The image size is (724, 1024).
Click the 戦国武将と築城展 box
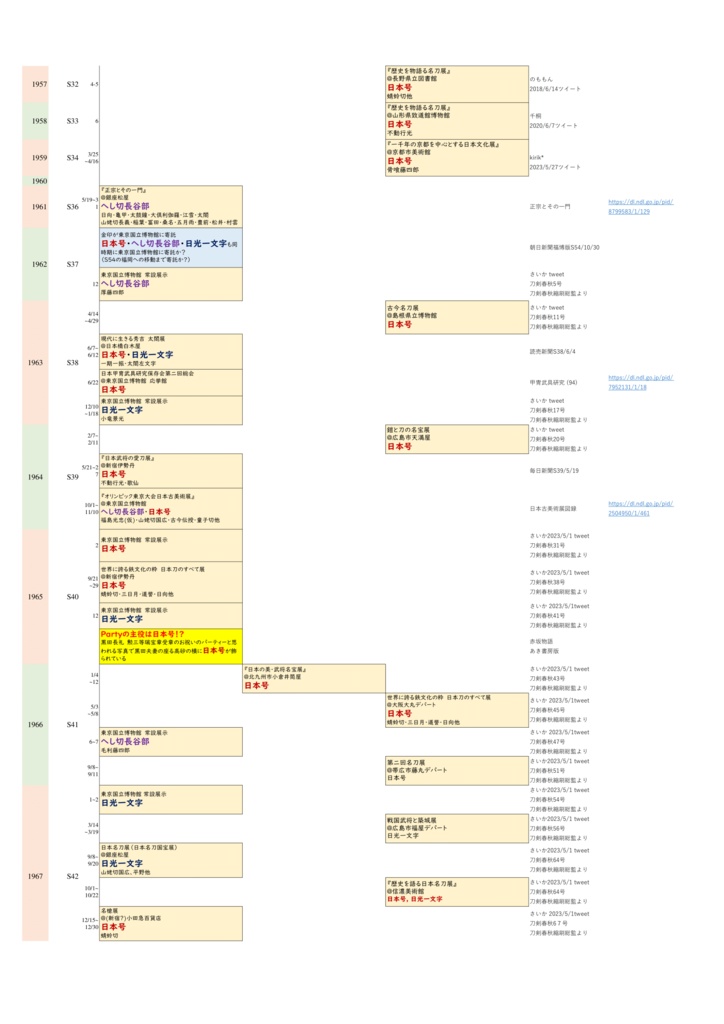point(457,828)
